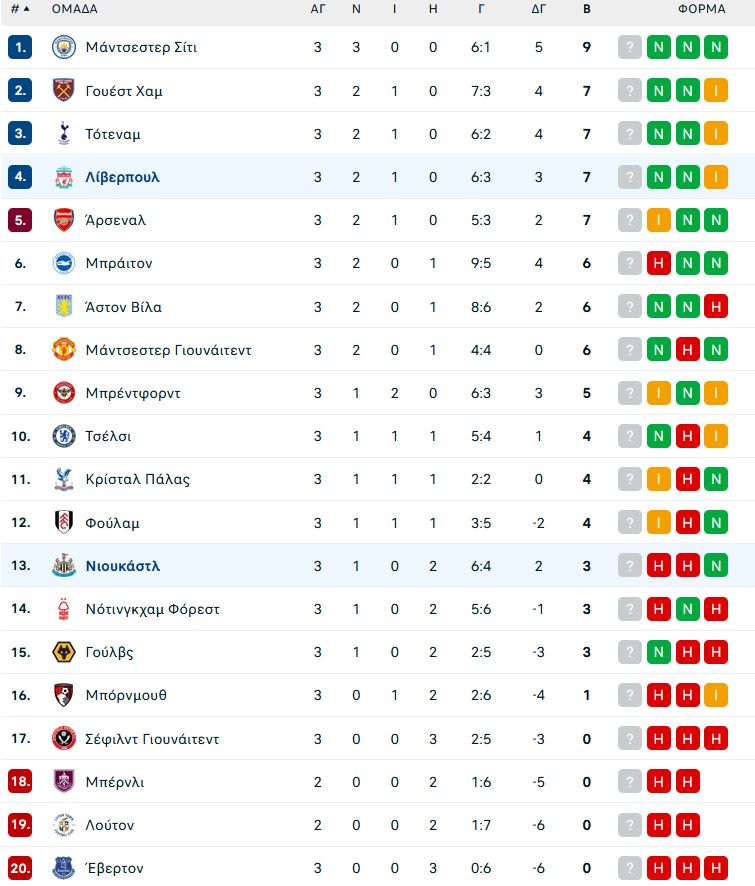Click the Manchester City club crest
755x886 pixels.
click(x=64, y=47)
